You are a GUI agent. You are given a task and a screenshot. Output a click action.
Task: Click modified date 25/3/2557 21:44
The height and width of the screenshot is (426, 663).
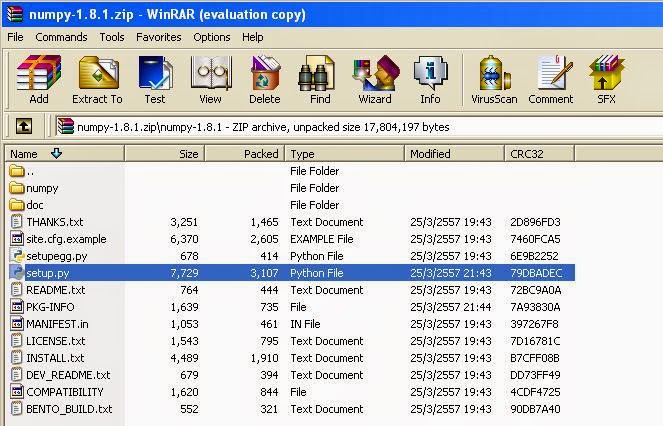tap(451, 307)
